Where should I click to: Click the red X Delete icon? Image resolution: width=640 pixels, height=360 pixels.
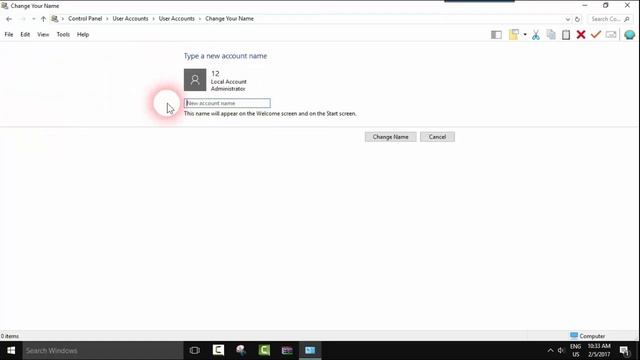(x=581, y=35)
